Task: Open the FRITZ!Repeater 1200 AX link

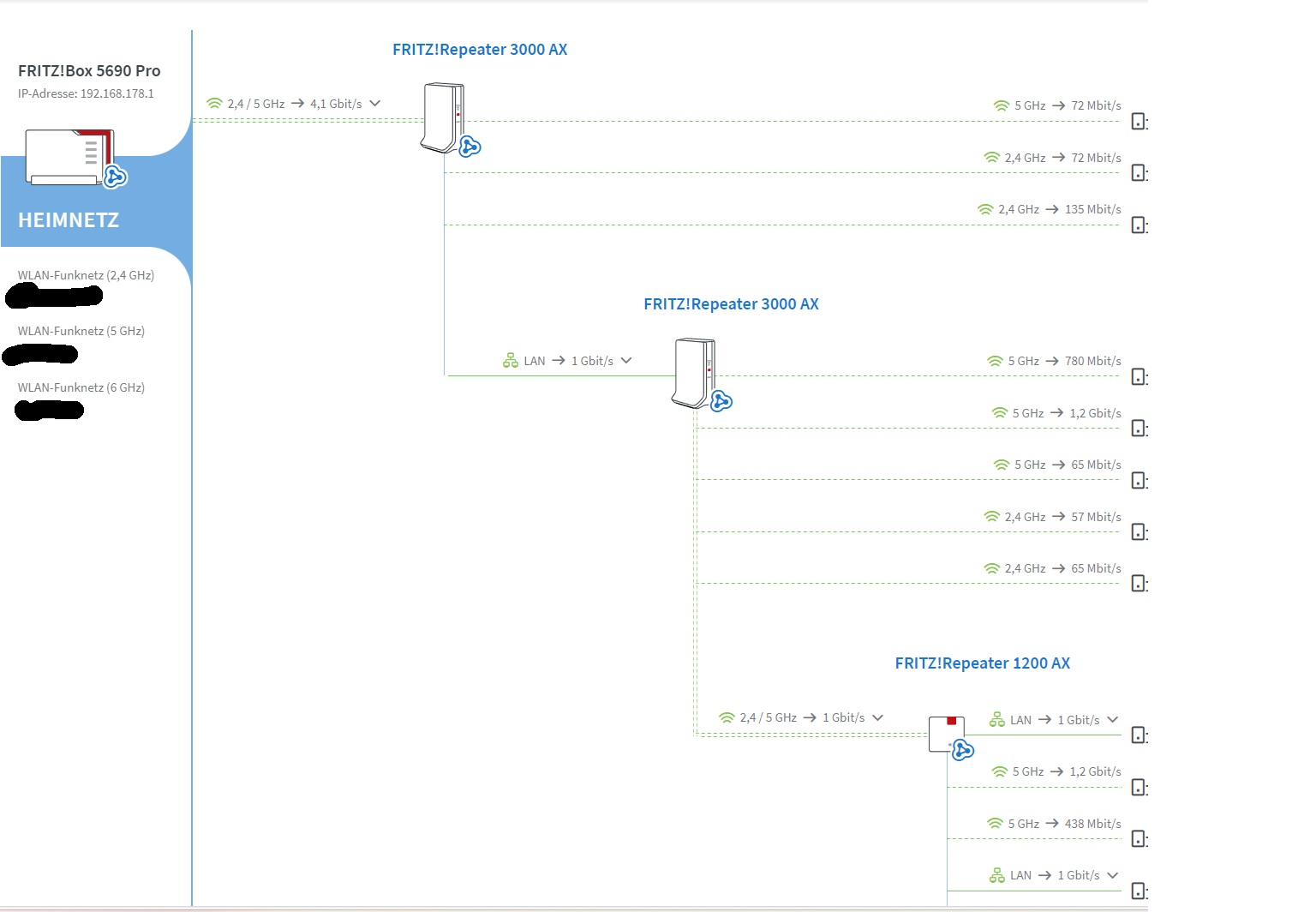Action: tap(983, 663)
